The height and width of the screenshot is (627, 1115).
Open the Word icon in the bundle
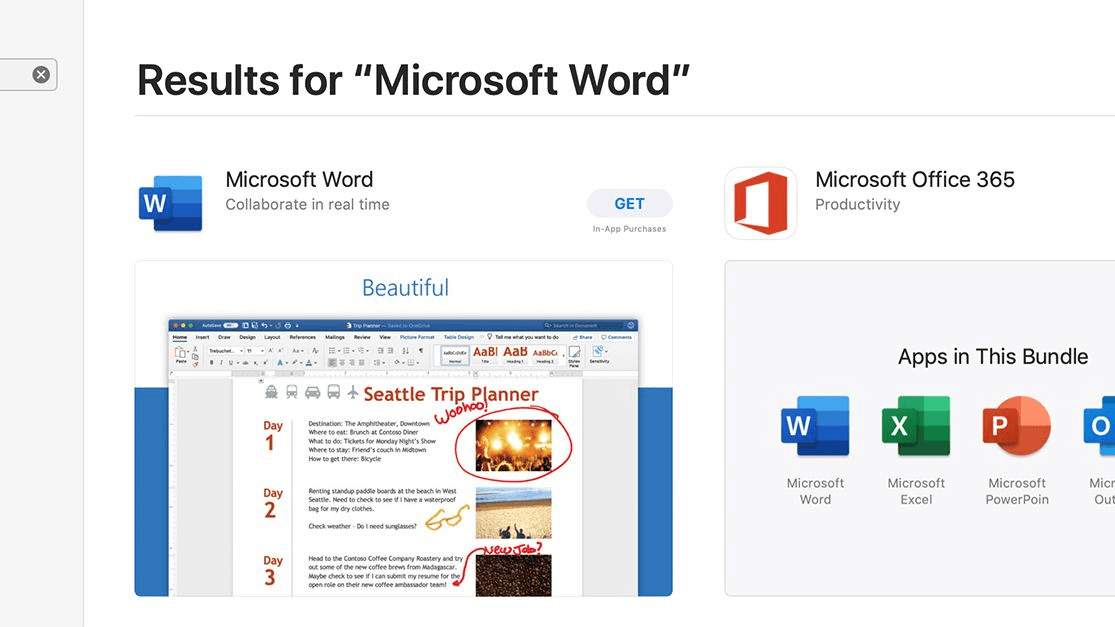click(x=815, y=425)
